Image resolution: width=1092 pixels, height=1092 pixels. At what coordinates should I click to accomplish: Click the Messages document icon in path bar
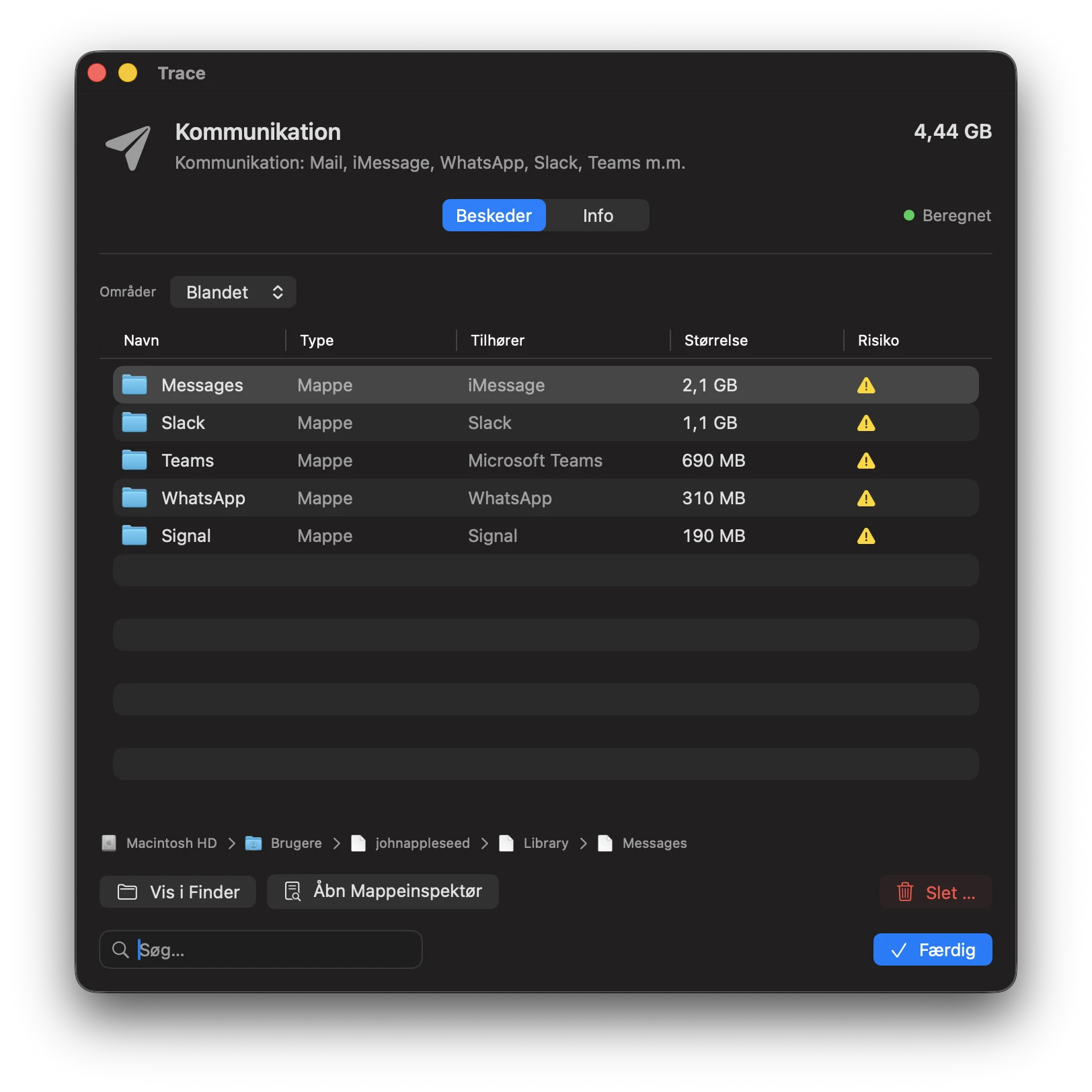click(605, 843)
